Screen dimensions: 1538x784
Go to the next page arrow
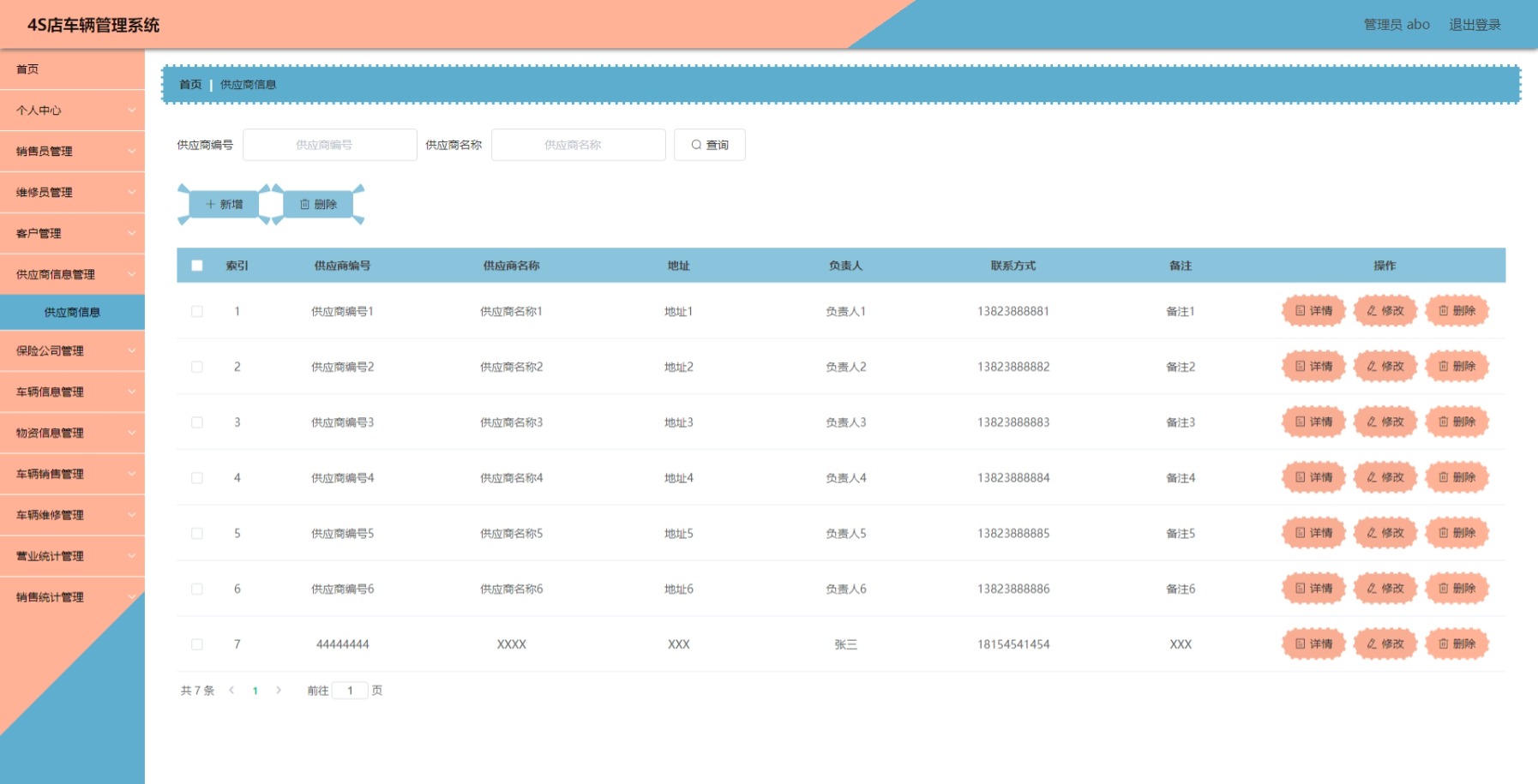[279, 691]
